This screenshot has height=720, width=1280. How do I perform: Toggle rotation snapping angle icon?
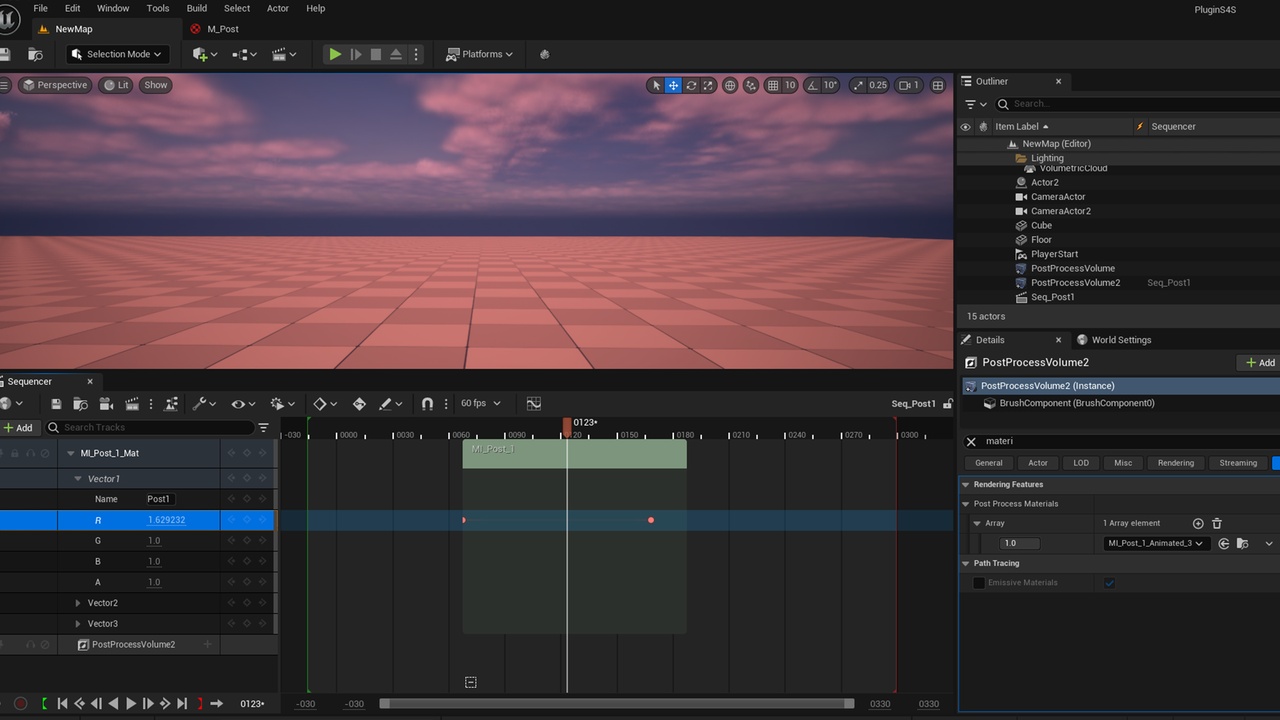click(812, 85)
